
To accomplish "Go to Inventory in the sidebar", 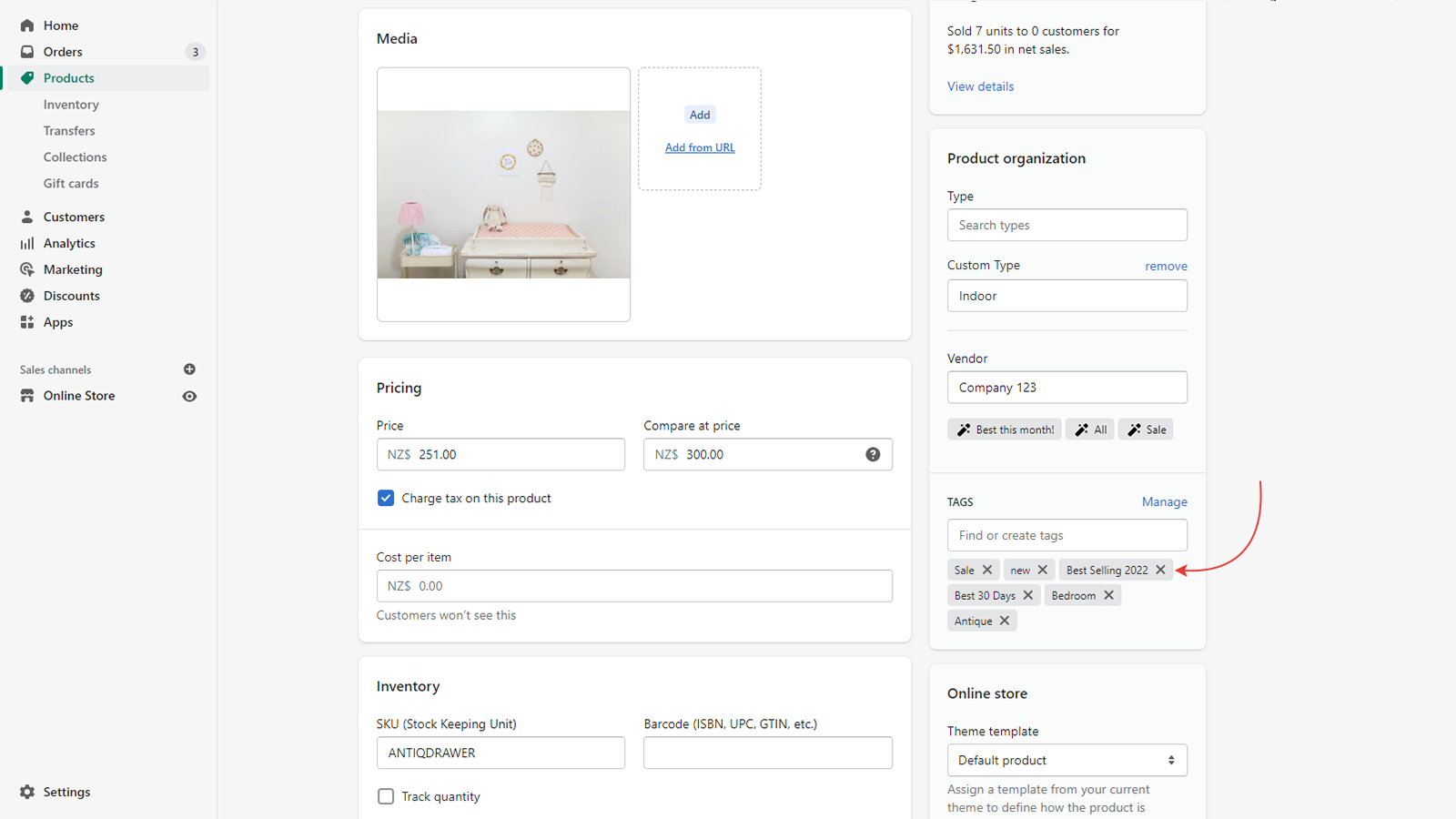I will click(x=71, y=105).
